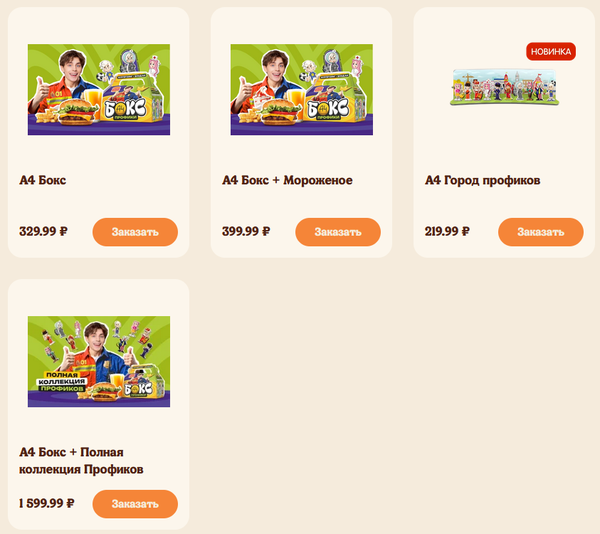Click the 219.99 ₽ price
The width and height of the screenshot is (600, 534).
pyautogui.click(x=447, y=231)
